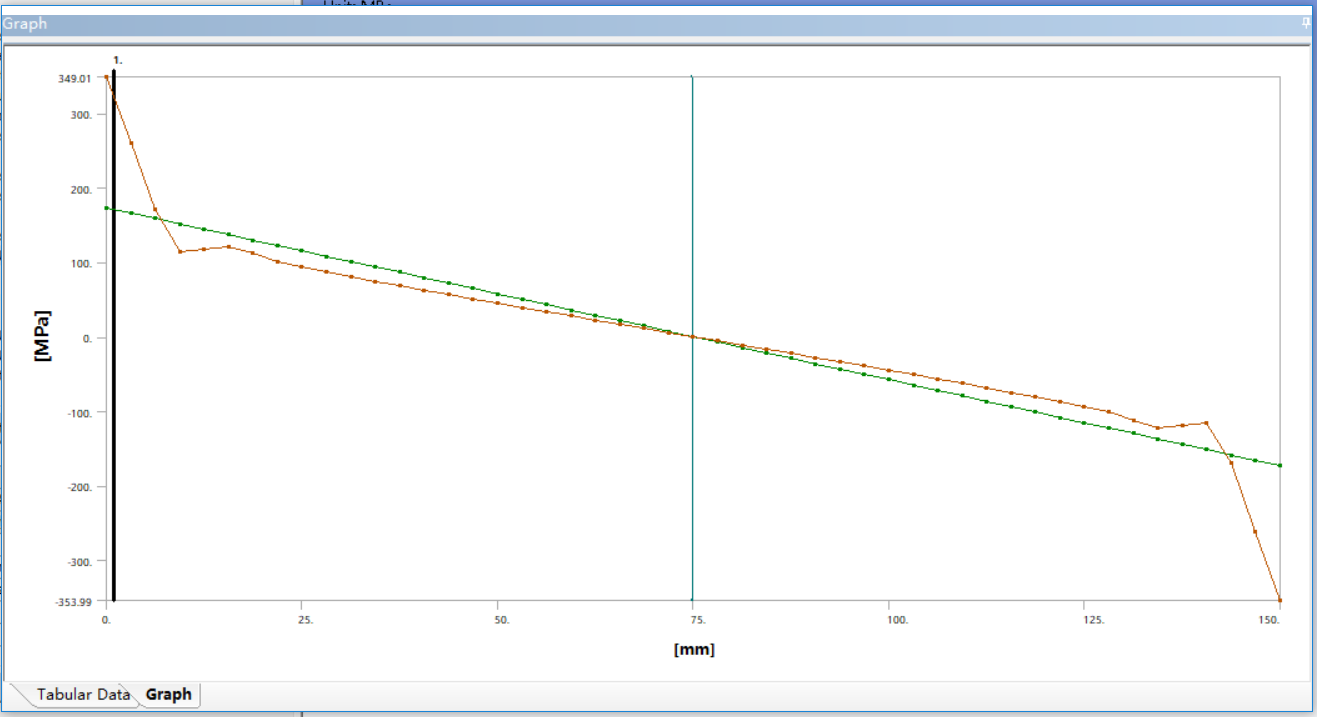Click the teal vertical cursor line at 75 mm
The height and width of the screenshot is (717, 1317).
point(692,338)
